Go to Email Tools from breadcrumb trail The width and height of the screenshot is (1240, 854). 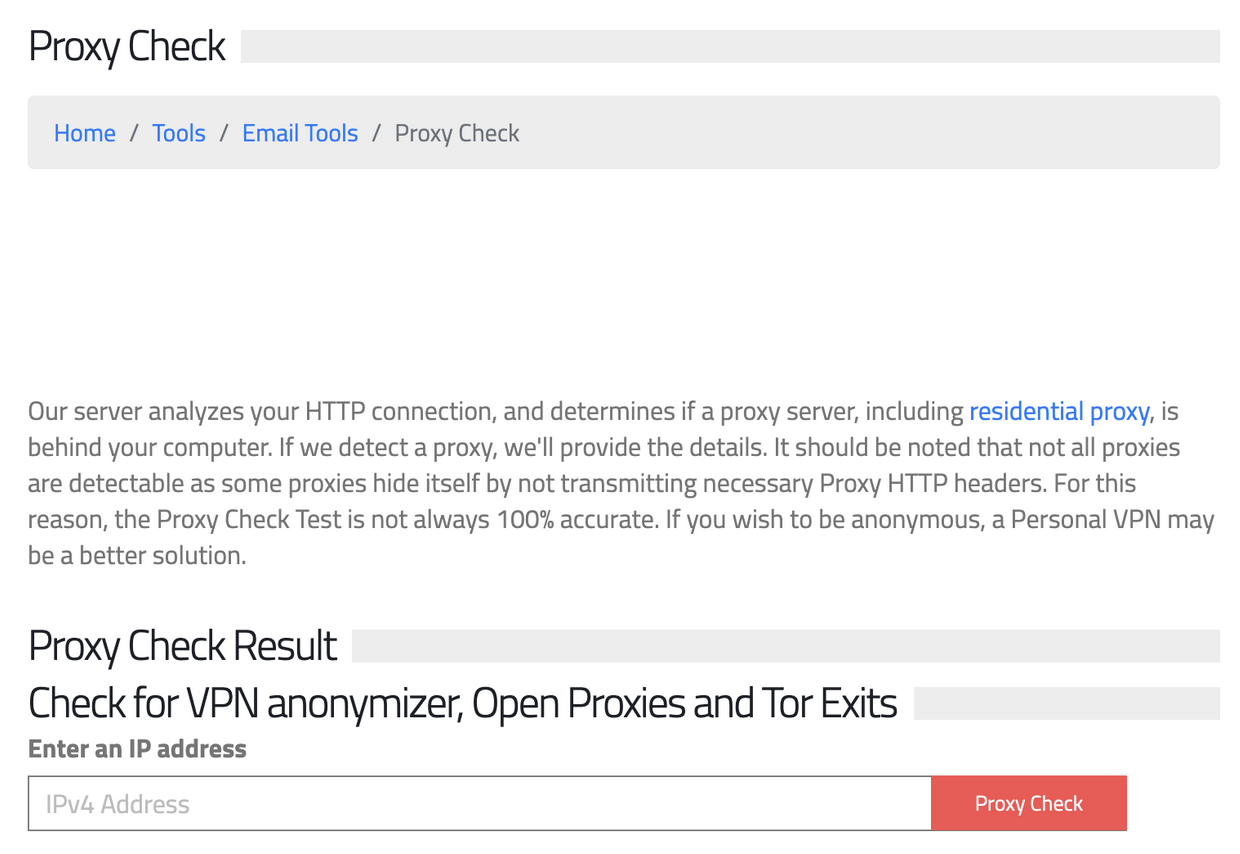pos(299,132)
